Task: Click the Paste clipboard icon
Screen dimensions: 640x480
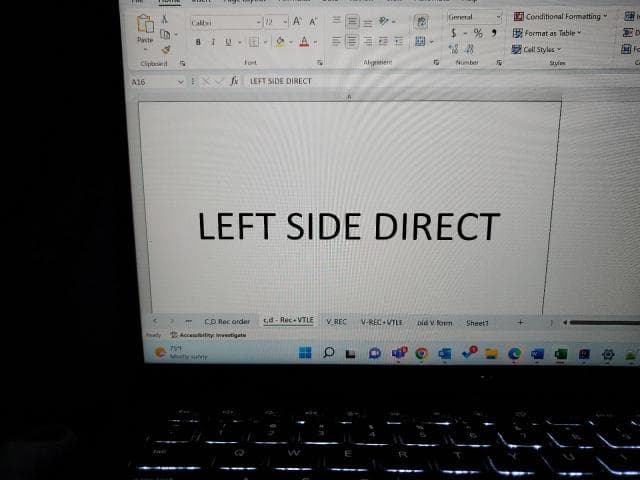Action: pos(145,24)
